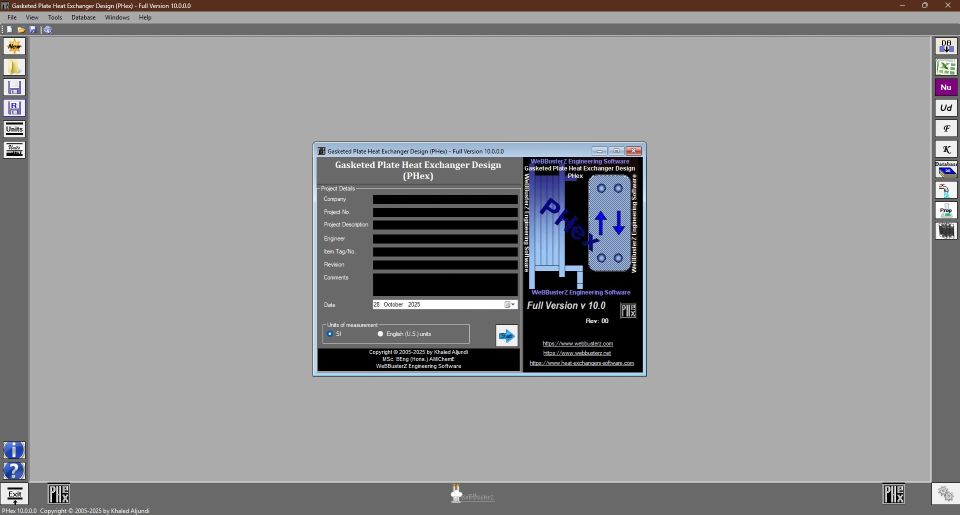Click the Comments text area
960x515 pixels.
click(x=445, y=285)
